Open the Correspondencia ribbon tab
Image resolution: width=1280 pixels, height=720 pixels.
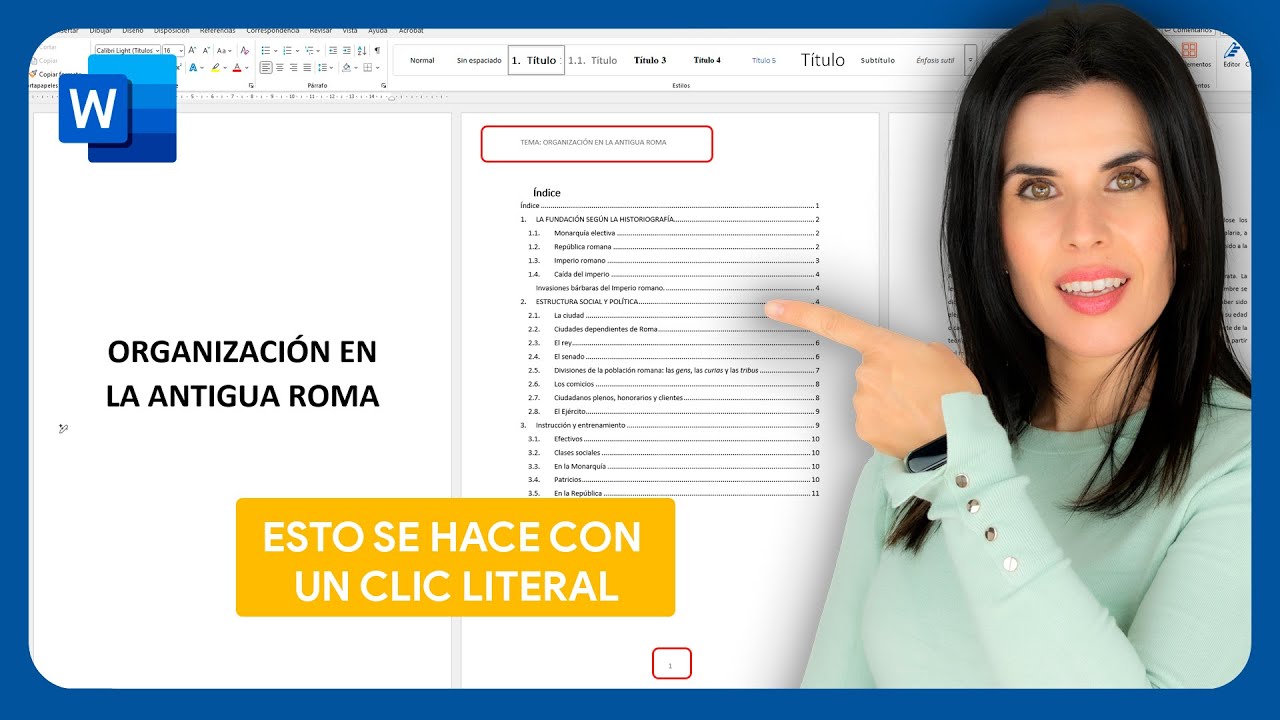(x=273, y=31)
